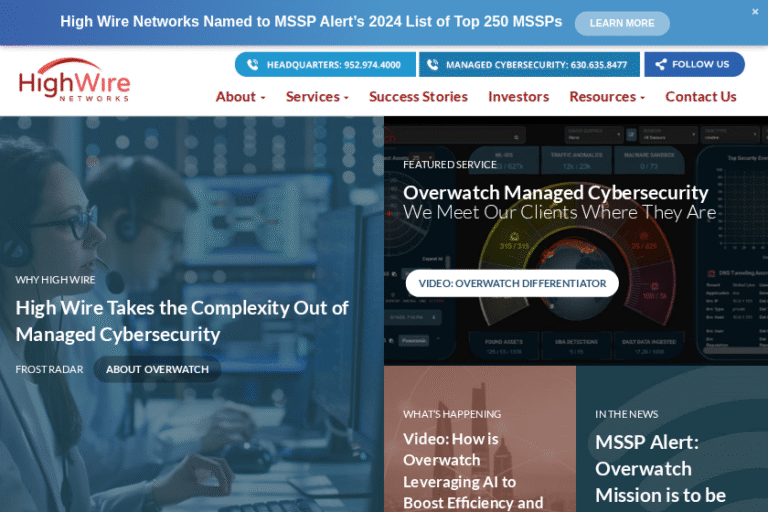Click the Video: Overwatch Differentiator button
Image resolution: width=768 pixels, height=512 pixels.
tap(512, 283)
